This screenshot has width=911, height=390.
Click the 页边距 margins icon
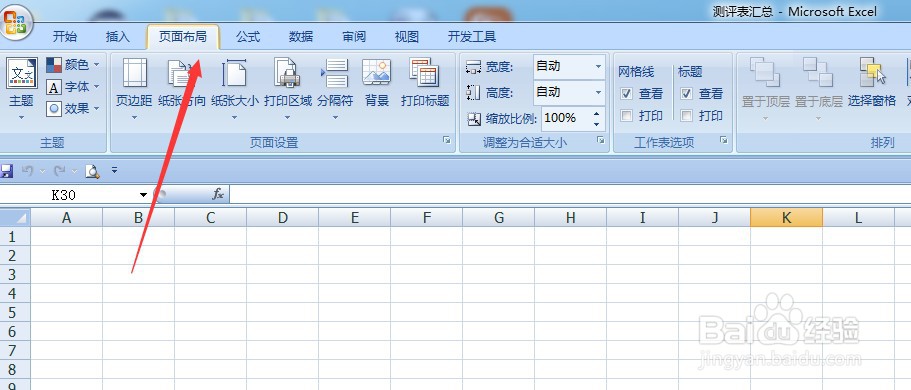pos(134,73)
